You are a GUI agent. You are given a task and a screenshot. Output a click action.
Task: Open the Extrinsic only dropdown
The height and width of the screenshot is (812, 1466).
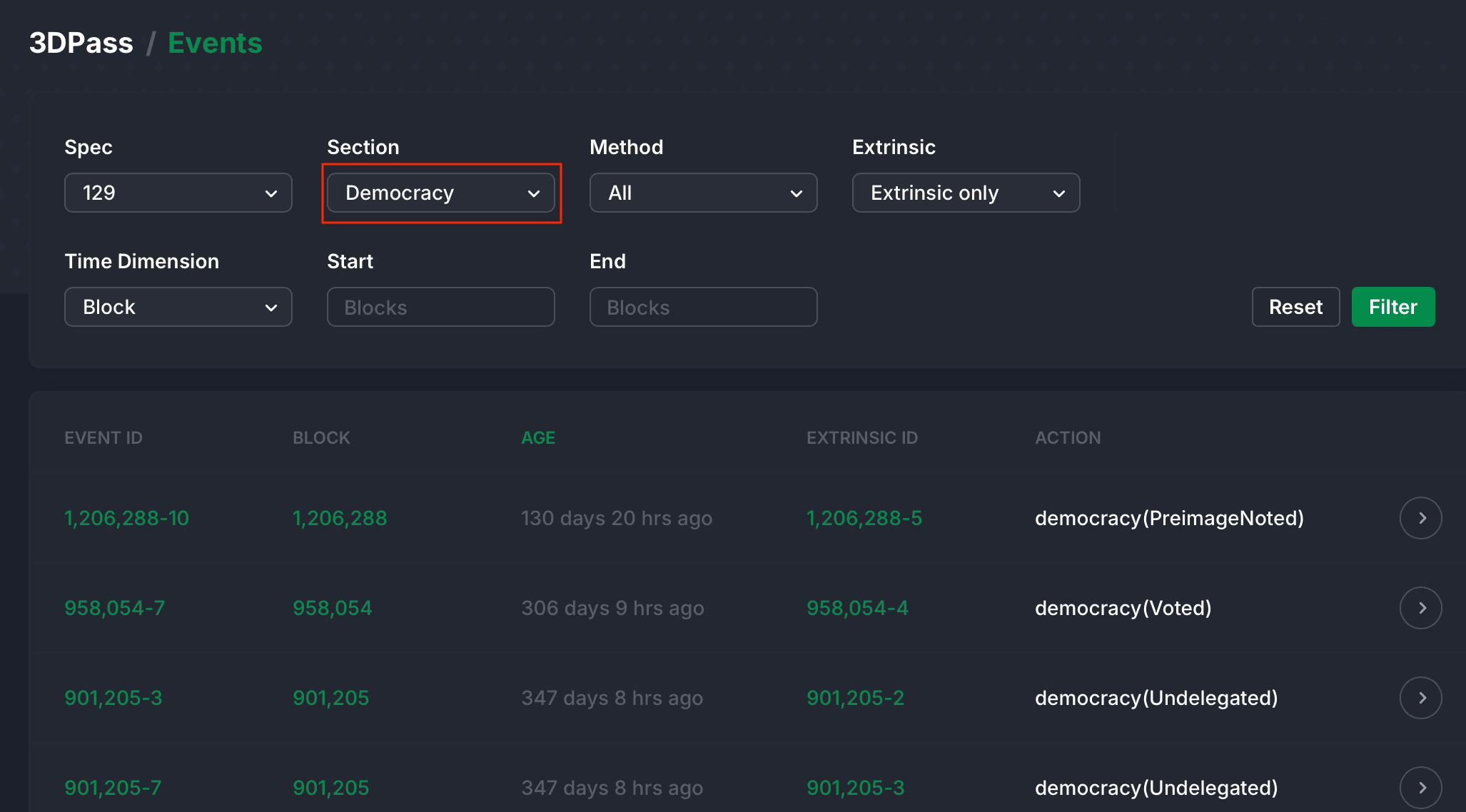pos(966,193)
